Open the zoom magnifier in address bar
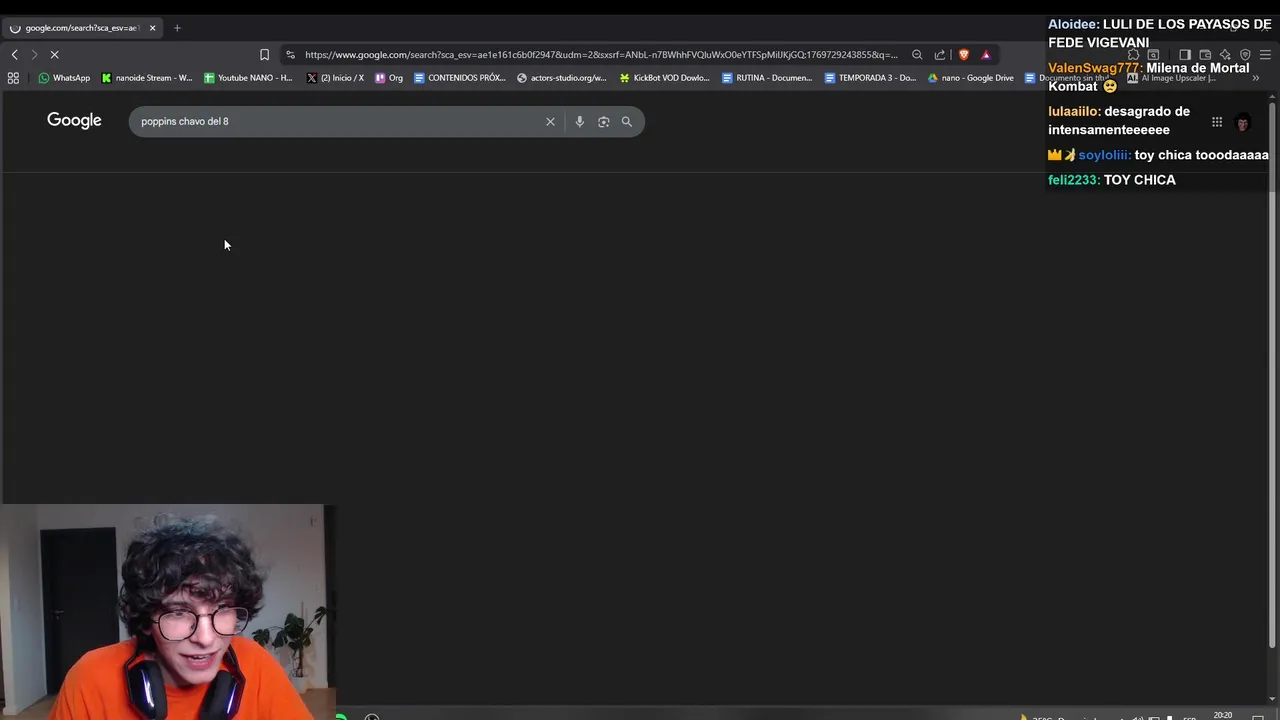 (x=917, y=55)
